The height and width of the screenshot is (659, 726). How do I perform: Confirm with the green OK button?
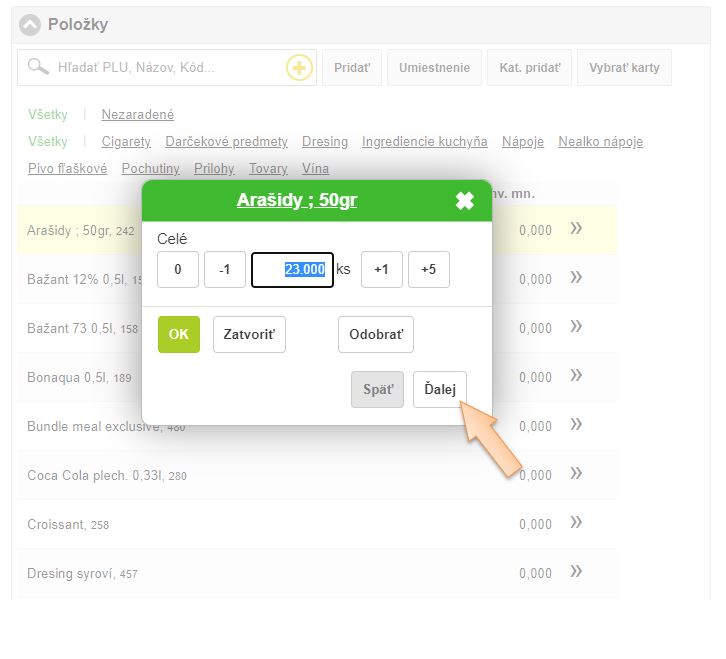(179, 335)
